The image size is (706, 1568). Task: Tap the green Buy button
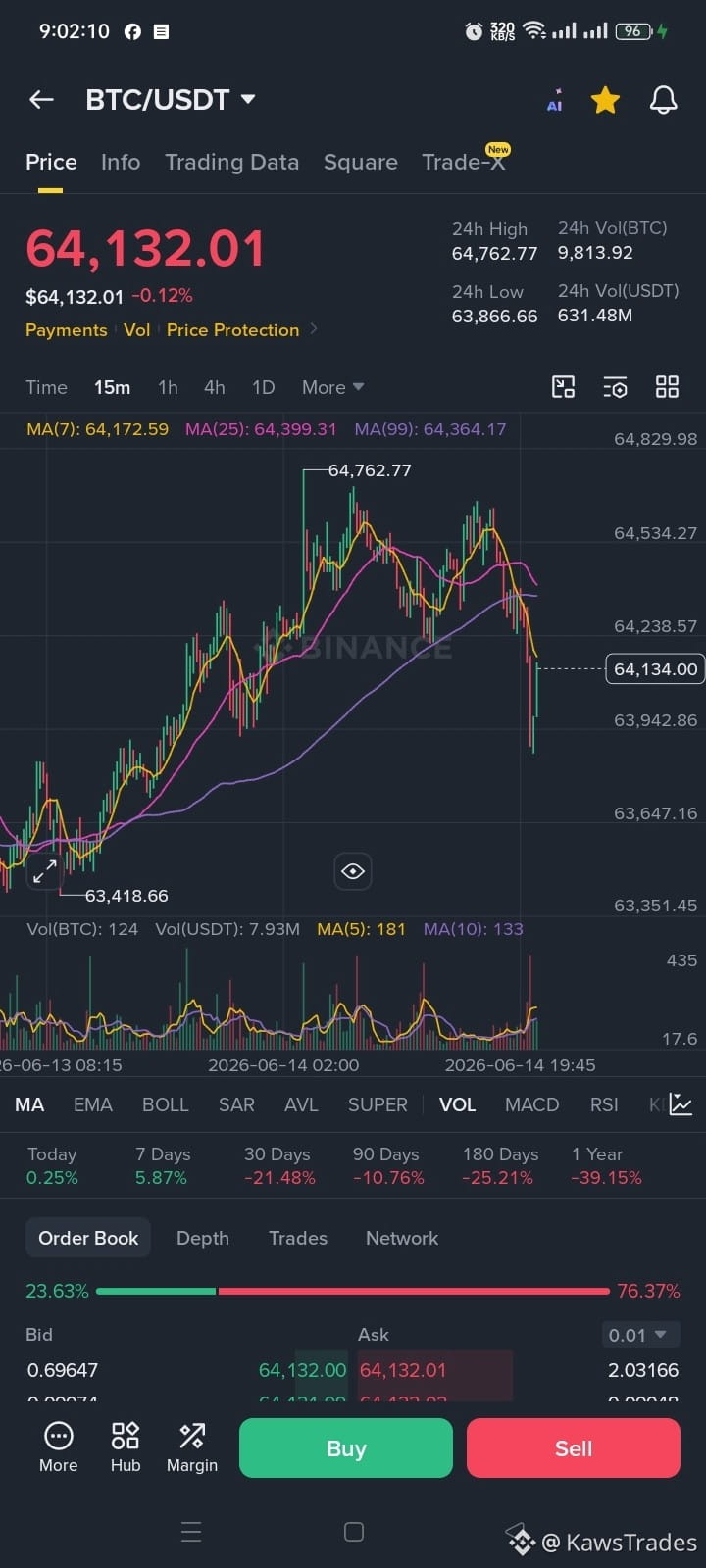tap(346, 1448)
